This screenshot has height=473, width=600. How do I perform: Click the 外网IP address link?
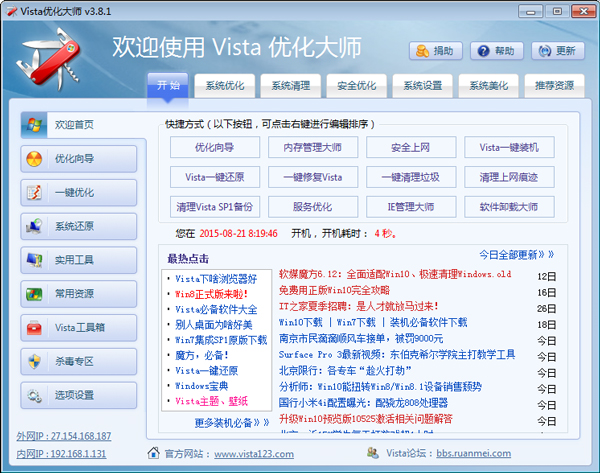click(x=64, y=436)
